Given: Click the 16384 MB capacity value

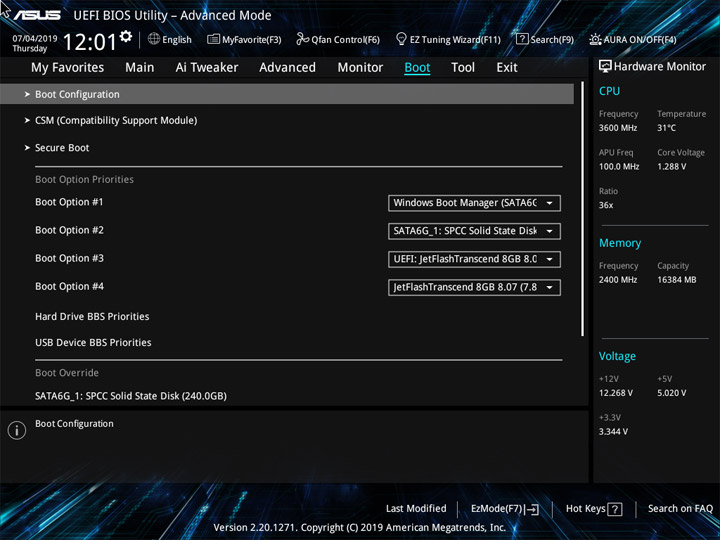Looking at the screenshot, I should pyautogui.click(x=677, y=280).
